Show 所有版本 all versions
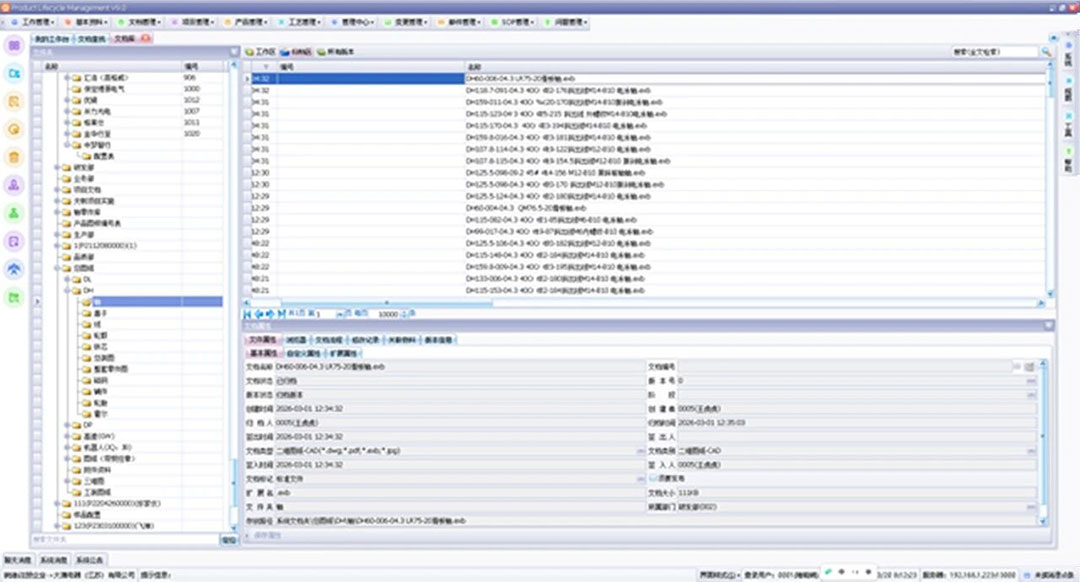This screenshot has width=1080, height=582. (335, 52)
